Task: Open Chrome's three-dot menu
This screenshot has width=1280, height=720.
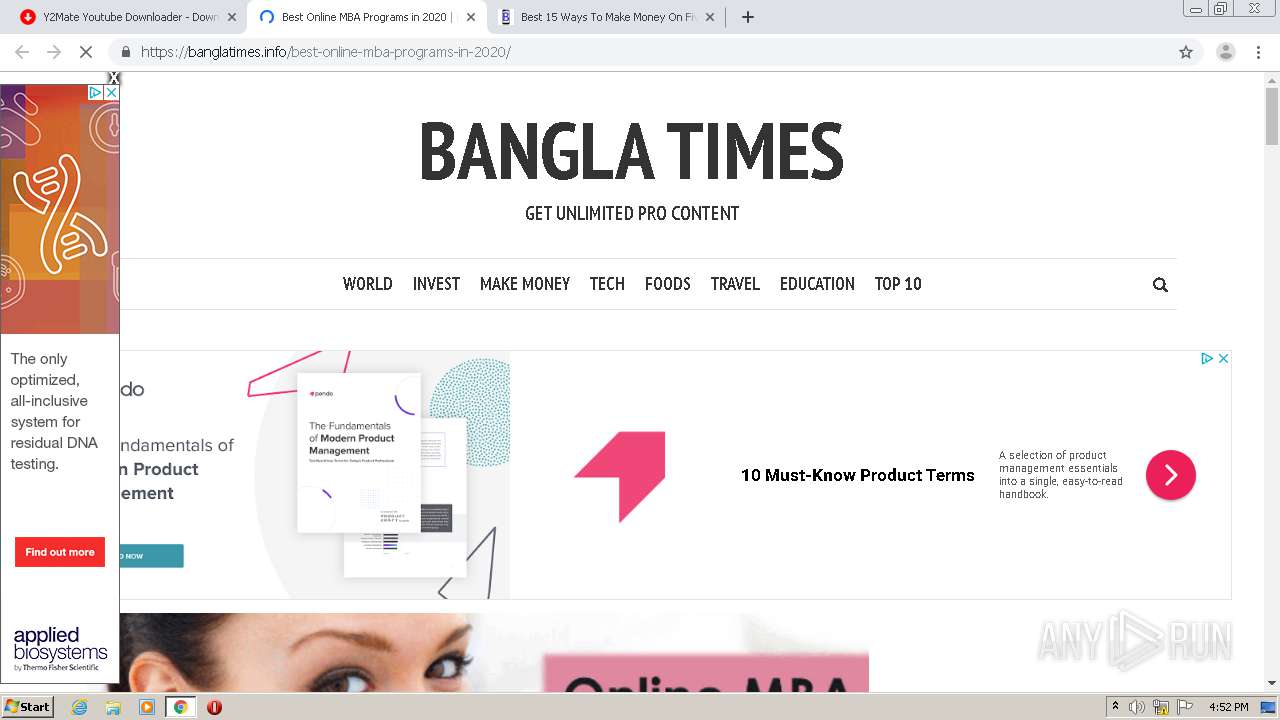Action: tap(1258, 52)
